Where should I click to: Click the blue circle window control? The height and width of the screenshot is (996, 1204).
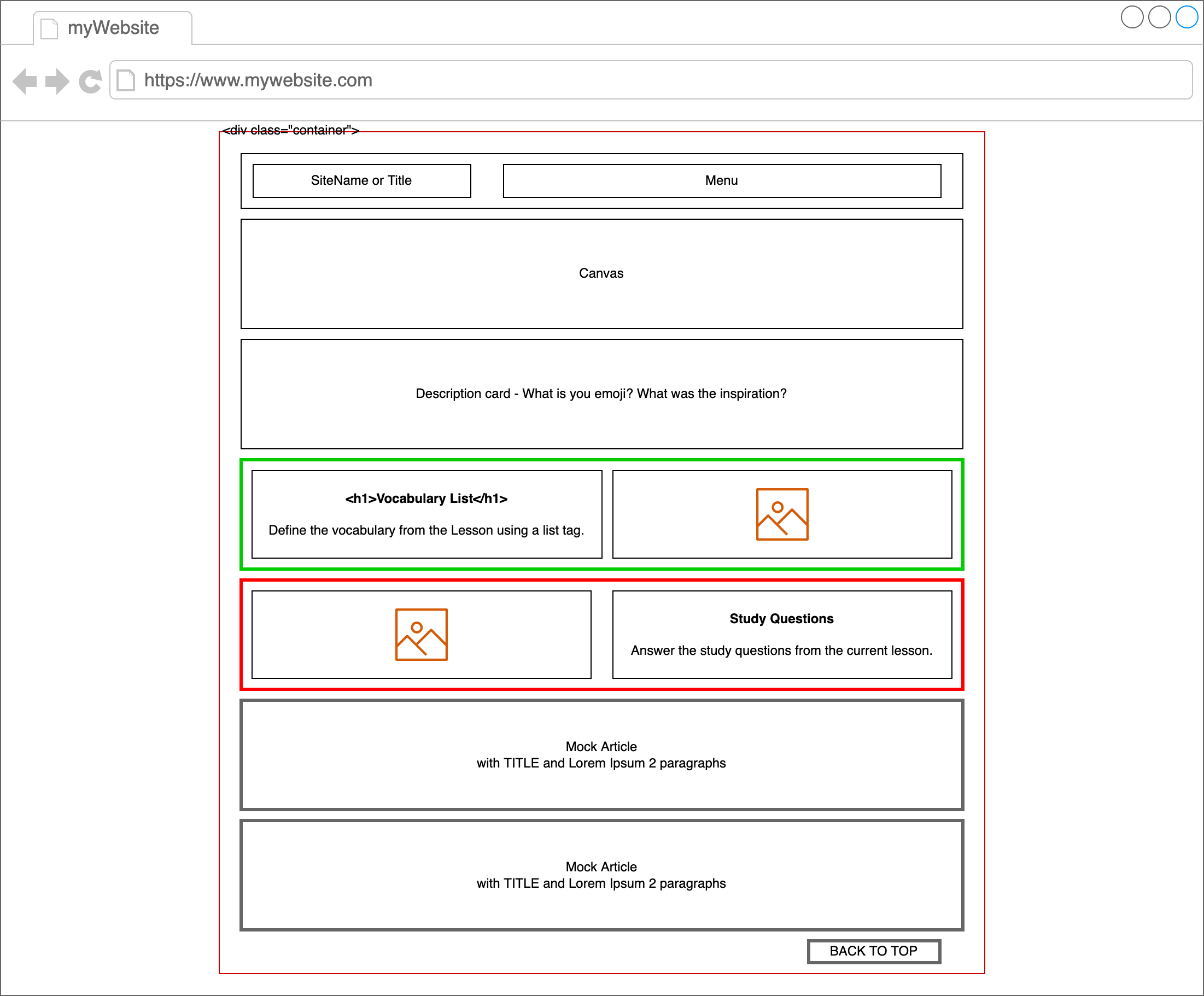pos(1187,17)
